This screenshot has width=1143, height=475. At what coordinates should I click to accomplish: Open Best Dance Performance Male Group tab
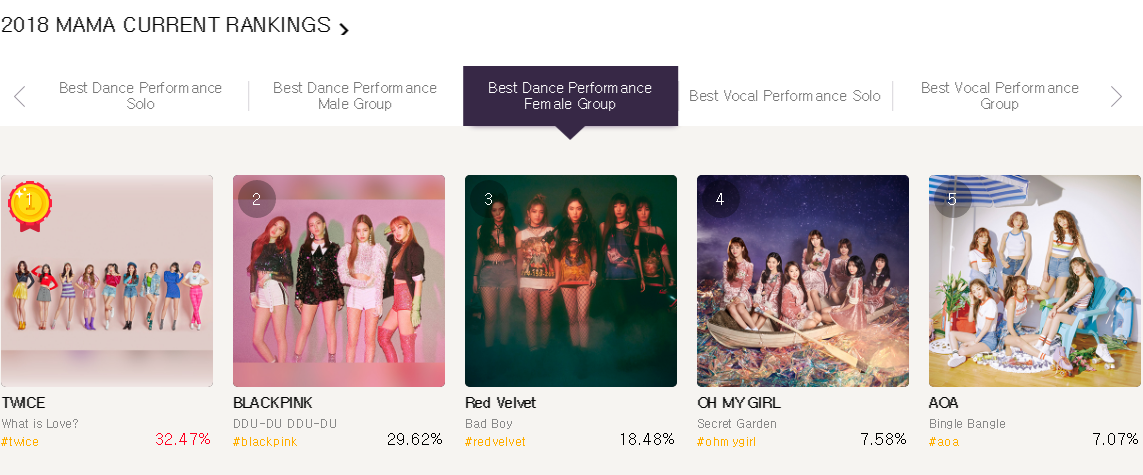[355, 96]
